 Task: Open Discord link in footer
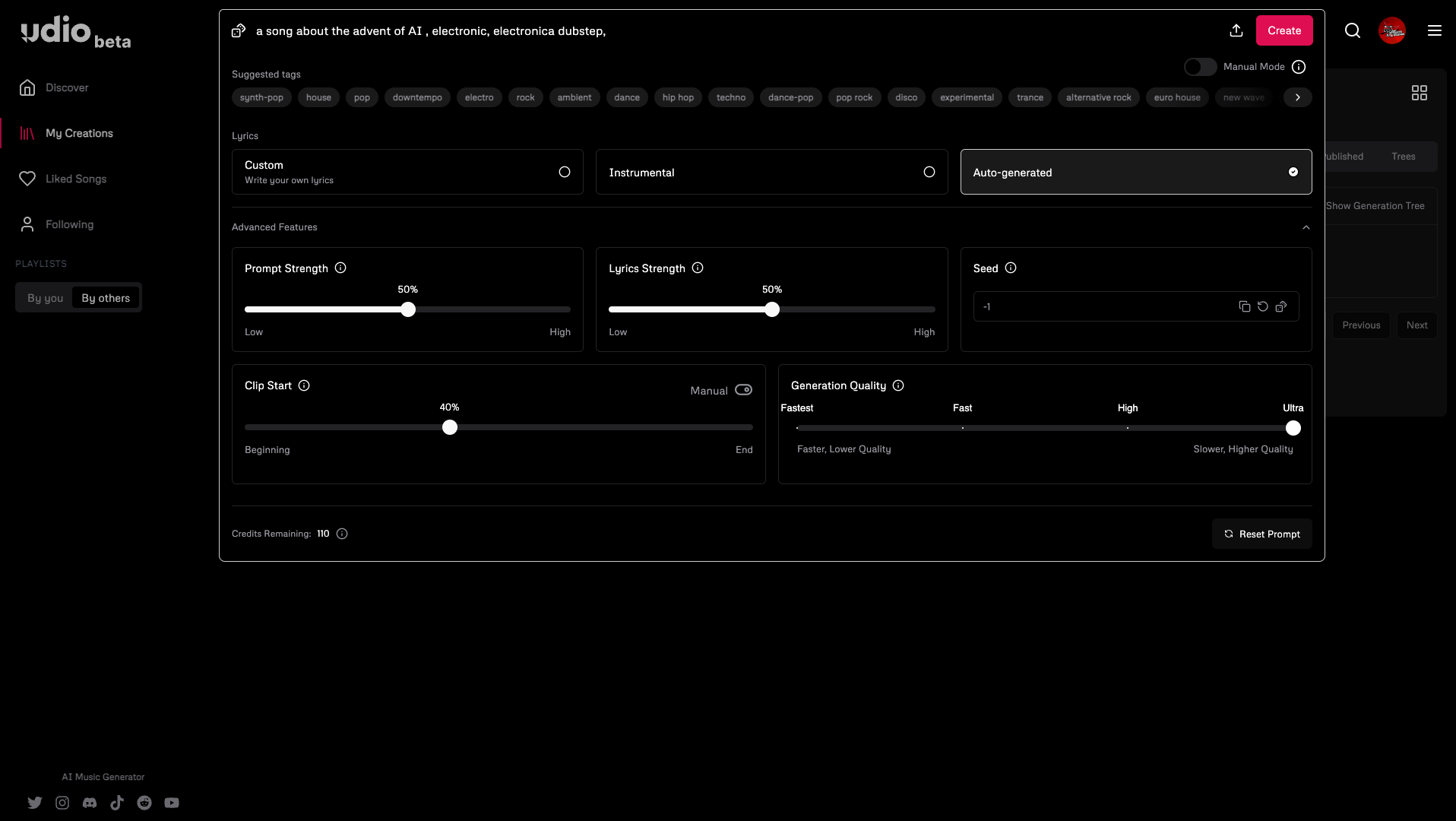click(x=90, y=803)
